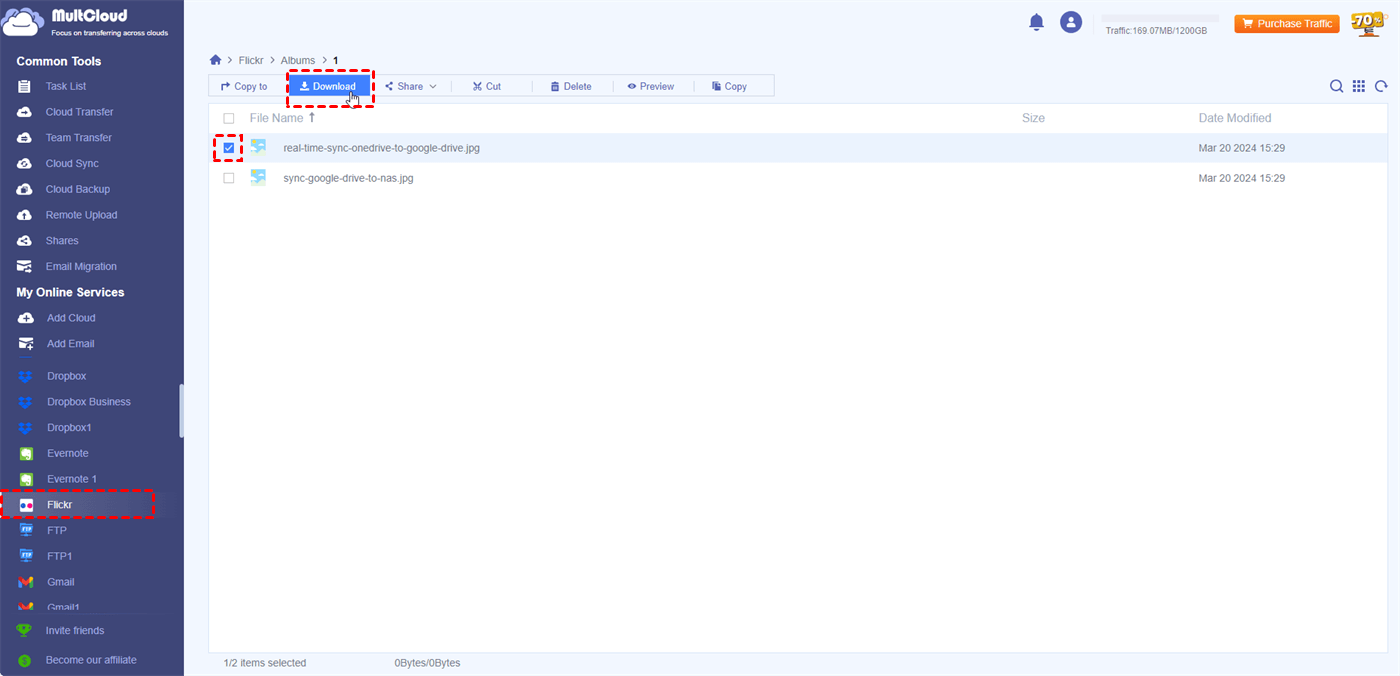The image size is (1400, 676).
Task: Click Invite friends trophy item
Action: pyautogui.click(x=75, y=631)
